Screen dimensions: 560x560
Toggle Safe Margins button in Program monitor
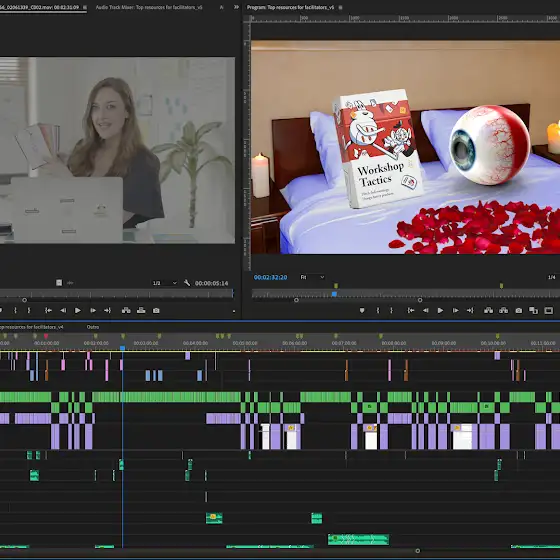tap(549, 311)
